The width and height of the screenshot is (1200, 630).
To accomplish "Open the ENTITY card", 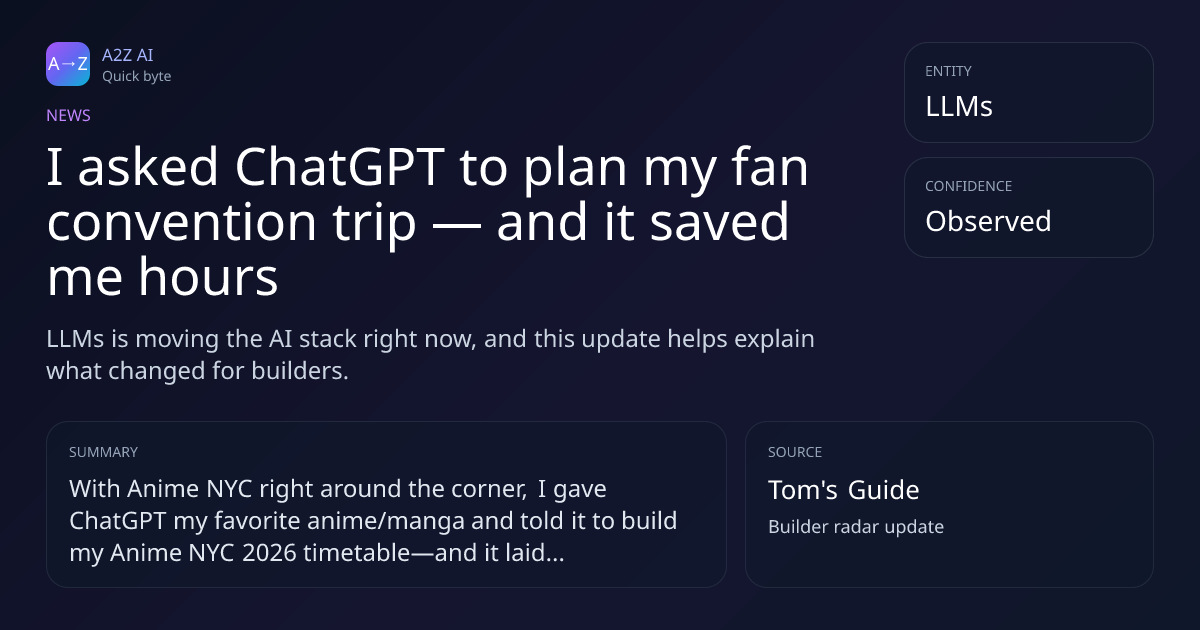I will pos(1028,92).
